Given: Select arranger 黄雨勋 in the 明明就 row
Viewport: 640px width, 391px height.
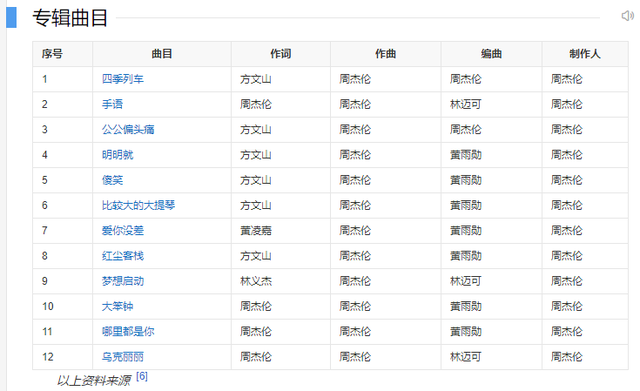Looking at the screenshot, I should (466, 155).
